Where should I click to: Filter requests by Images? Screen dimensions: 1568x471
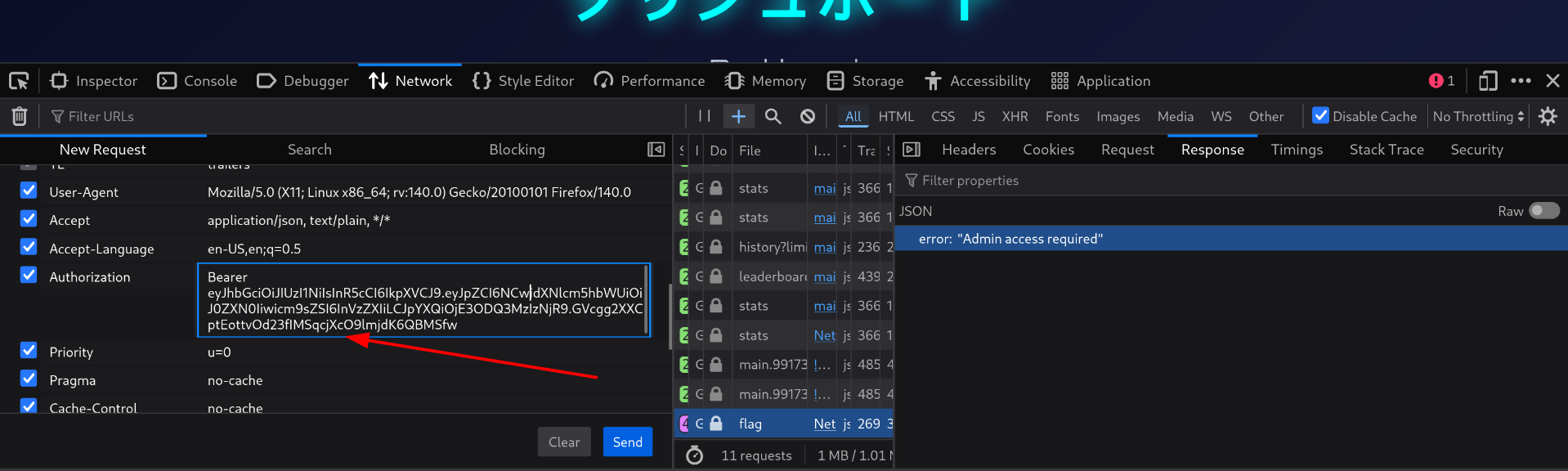(1118, 116)
